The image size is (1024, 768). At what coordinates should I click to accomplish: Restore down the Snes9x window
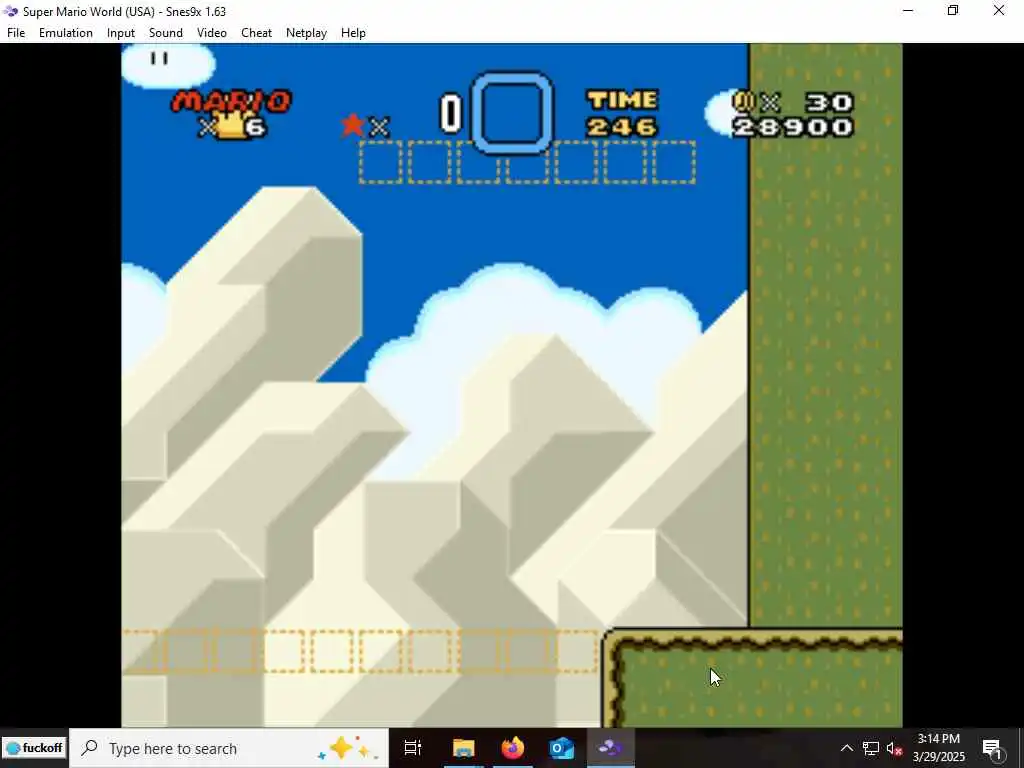pyautogui.click(x=953, y=10)
